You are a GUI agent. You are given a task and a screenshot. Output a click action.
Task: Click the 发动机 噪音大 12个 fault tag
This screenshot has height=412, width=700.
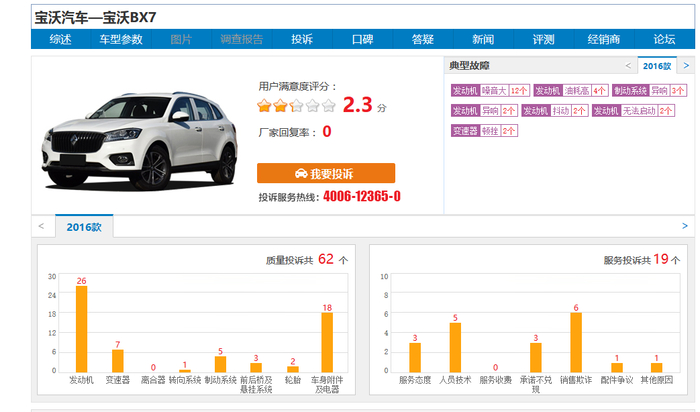[490, 91]
